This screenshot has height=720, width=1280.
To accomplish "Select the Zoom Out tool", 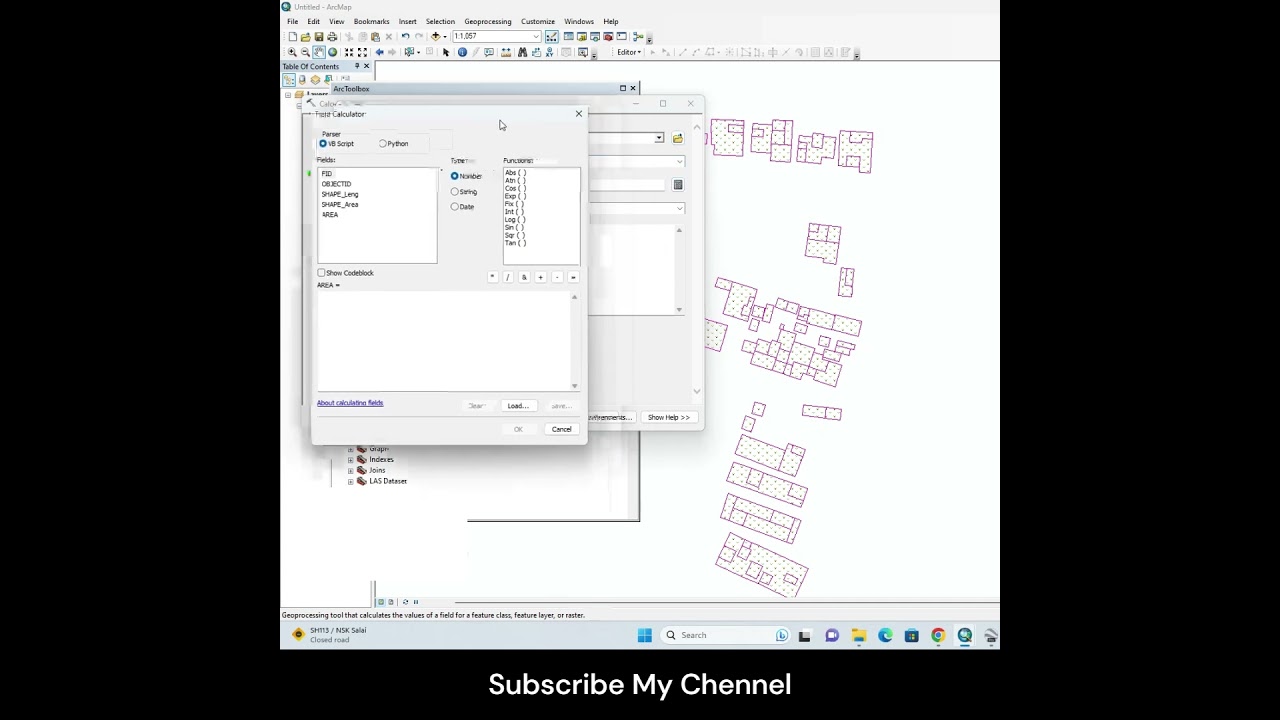I will point(305,52).
